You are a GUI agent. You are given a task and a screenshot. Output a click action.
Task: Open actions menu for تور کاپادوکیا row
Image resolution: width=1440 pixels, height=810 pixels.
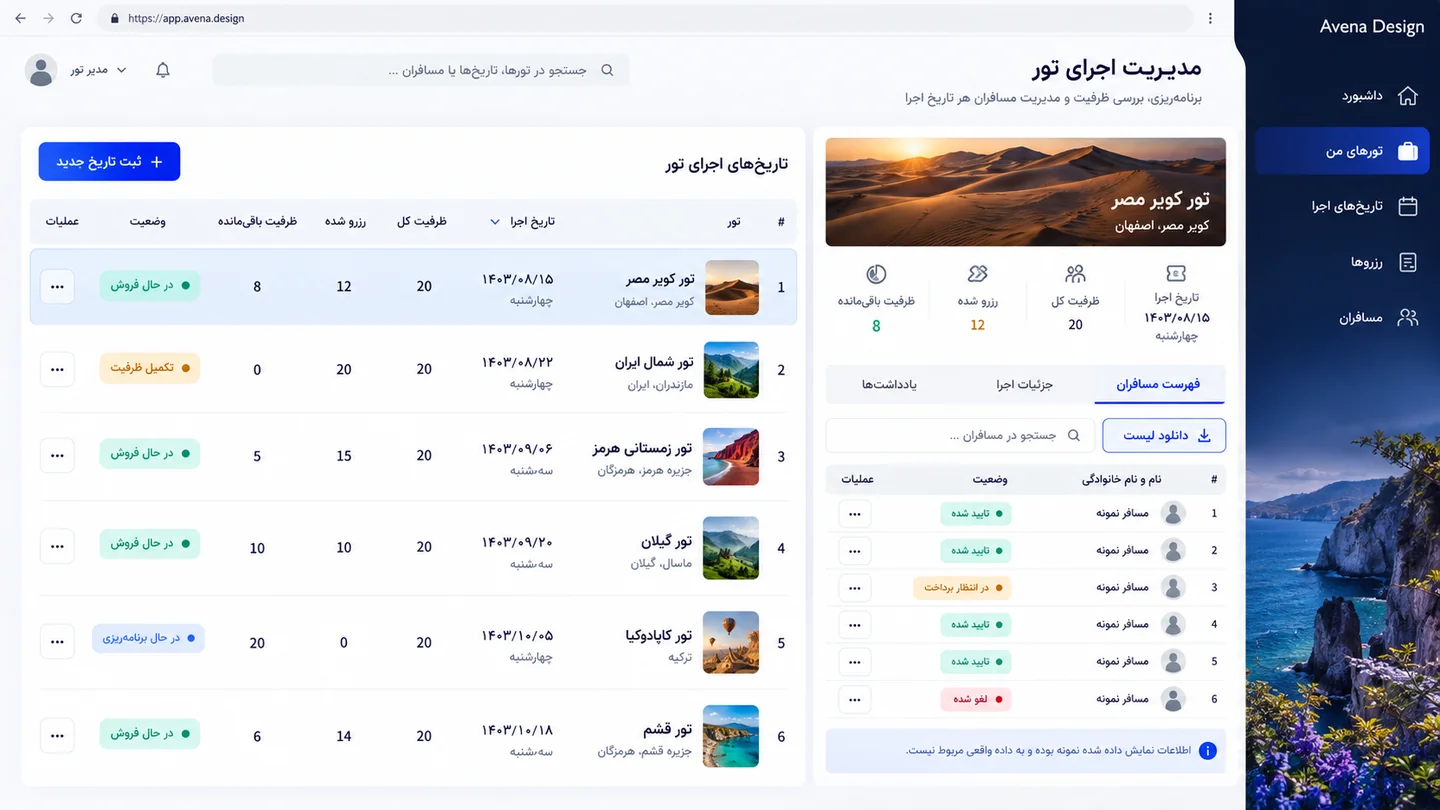click(x=57, y=641)
